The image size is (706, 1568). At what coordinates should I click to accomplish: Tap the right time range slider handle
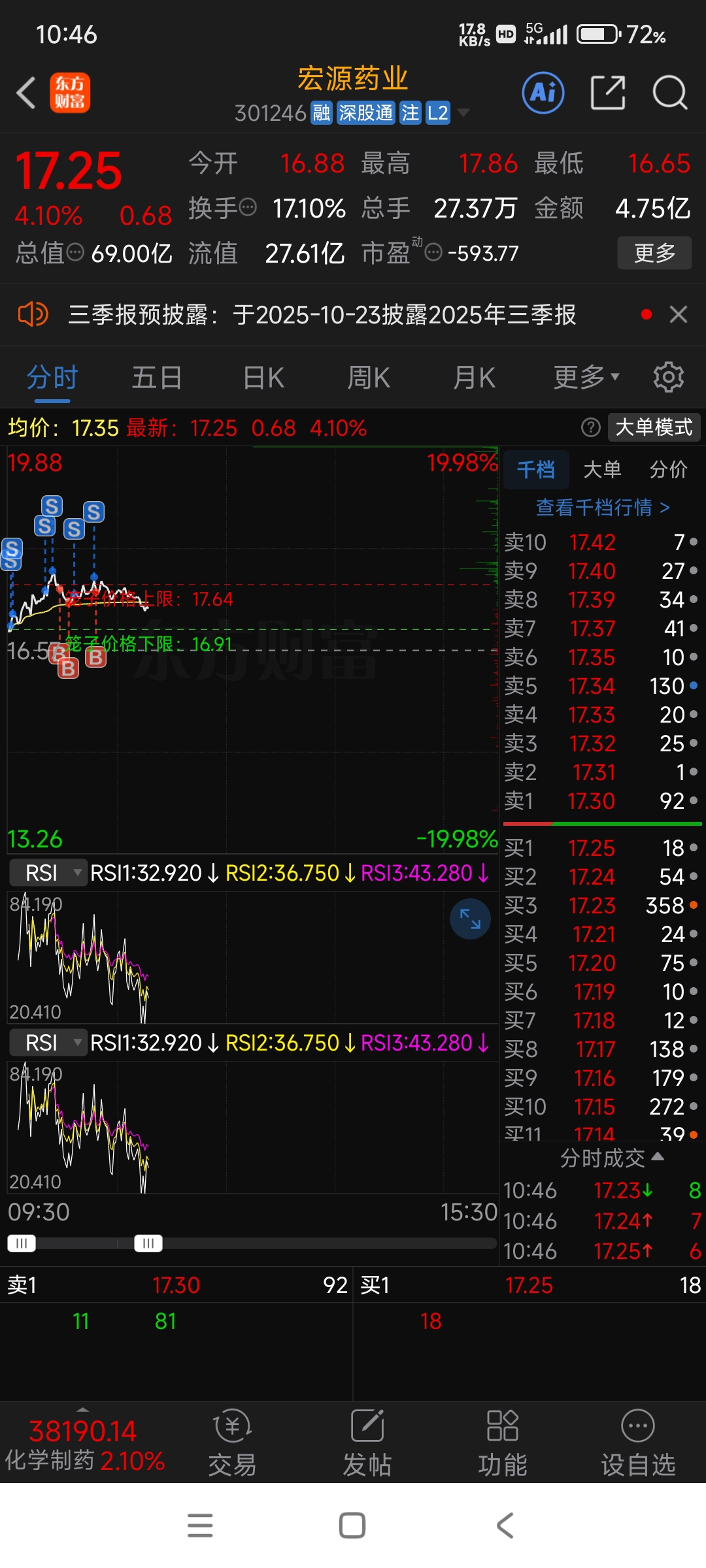[x=148, y=1243]
